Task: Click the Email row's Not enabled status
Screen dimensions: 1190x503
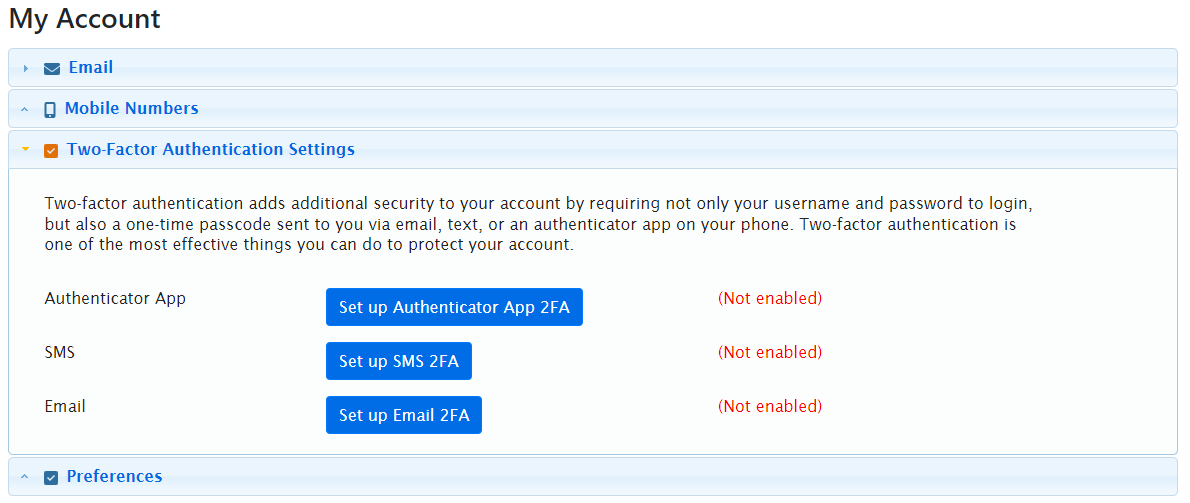Action: click(770, 407)
